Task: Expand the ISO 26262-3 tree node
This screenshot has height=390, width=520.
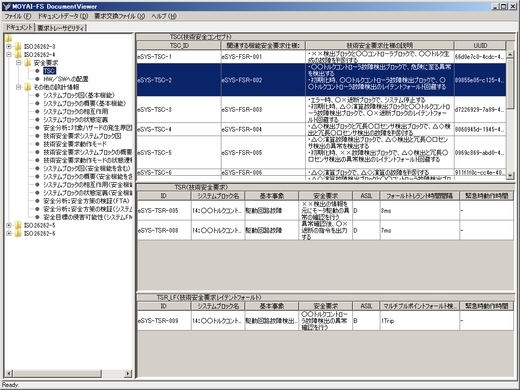Action: [x=9, y=46]
